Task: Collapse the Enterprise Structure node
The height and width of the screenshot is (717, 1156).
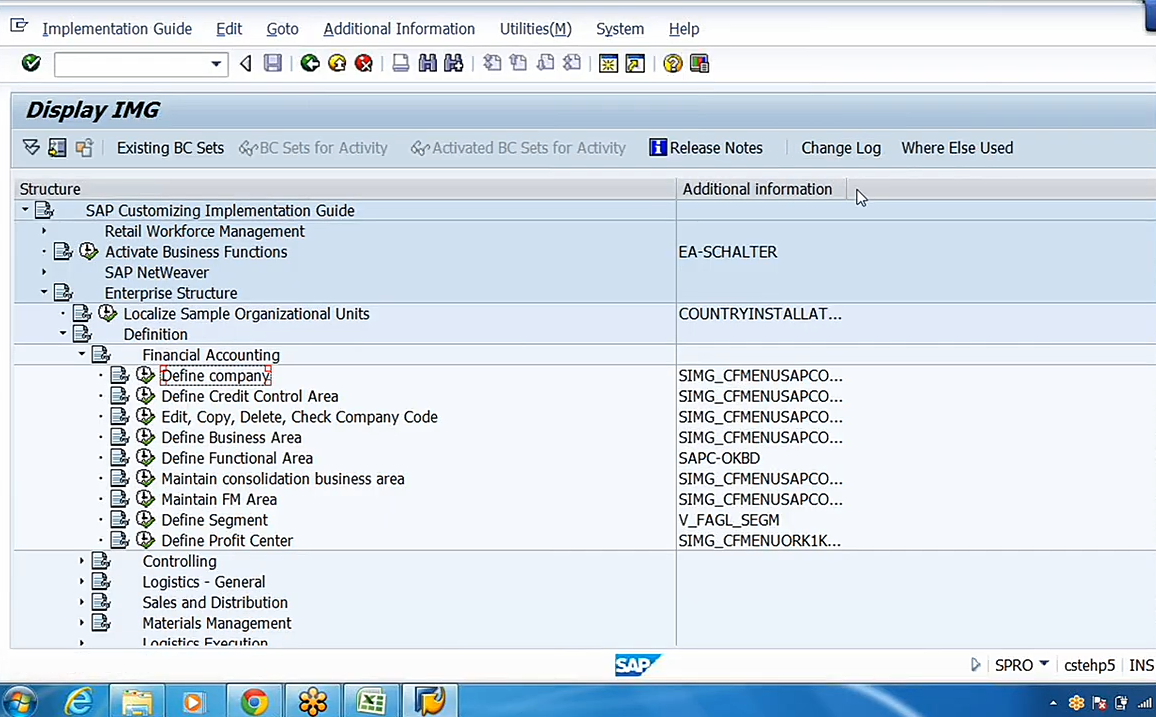Action: (x=43, y=293)
